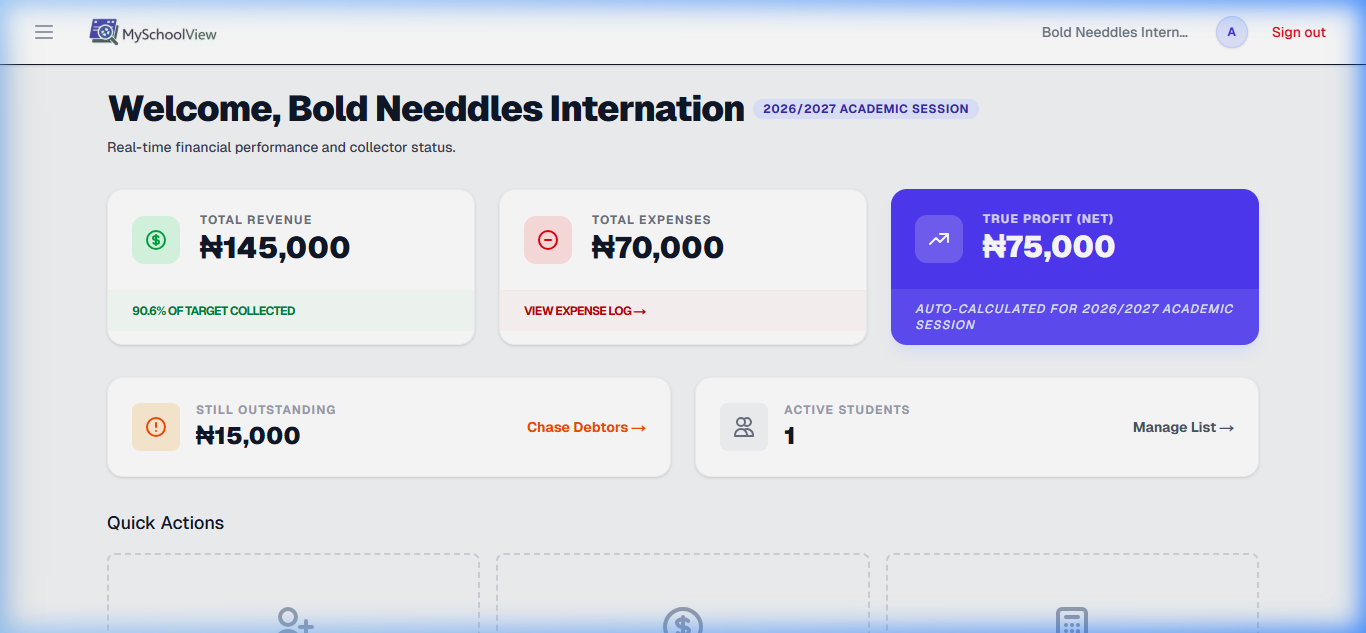The image size is (1366, 633).
Task: Click the red Total Expenses minus icon
Action: click(x=548, y=239)
